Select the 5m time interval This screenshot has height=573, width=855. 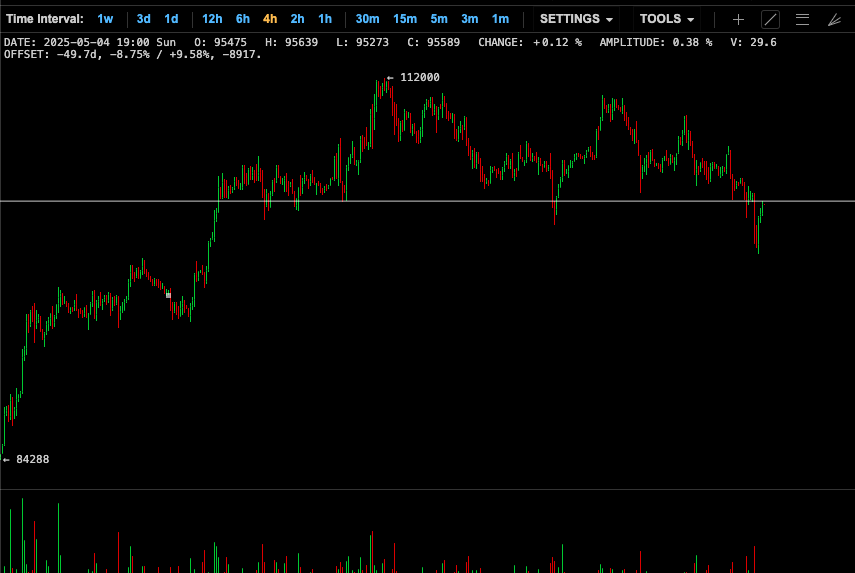pyautogui.click(x=439, y=19)
